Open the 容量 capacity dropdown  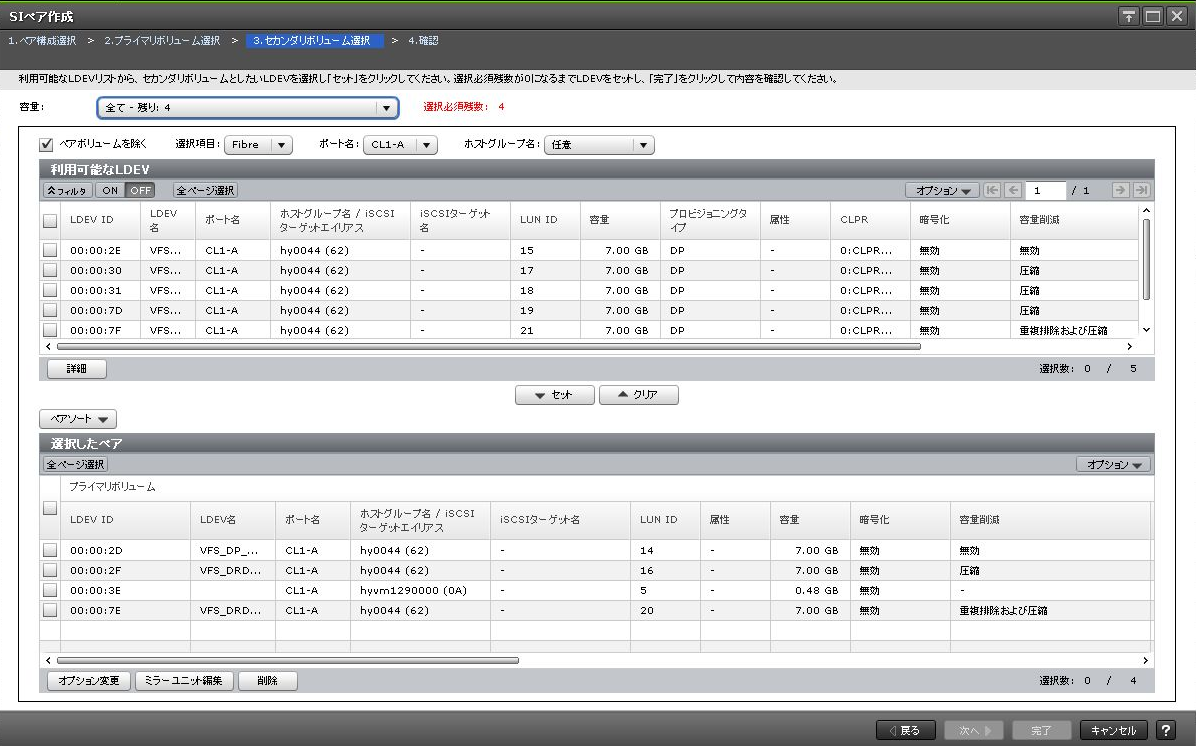[247, 108]
